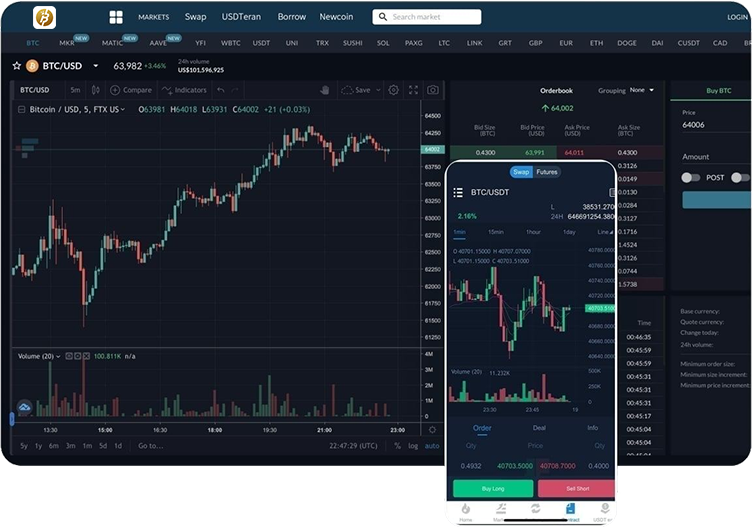The height and width of the screenshot is (527, 752).
Task: Open Newcoin from top navigation
Action: (x=336, y=17)
